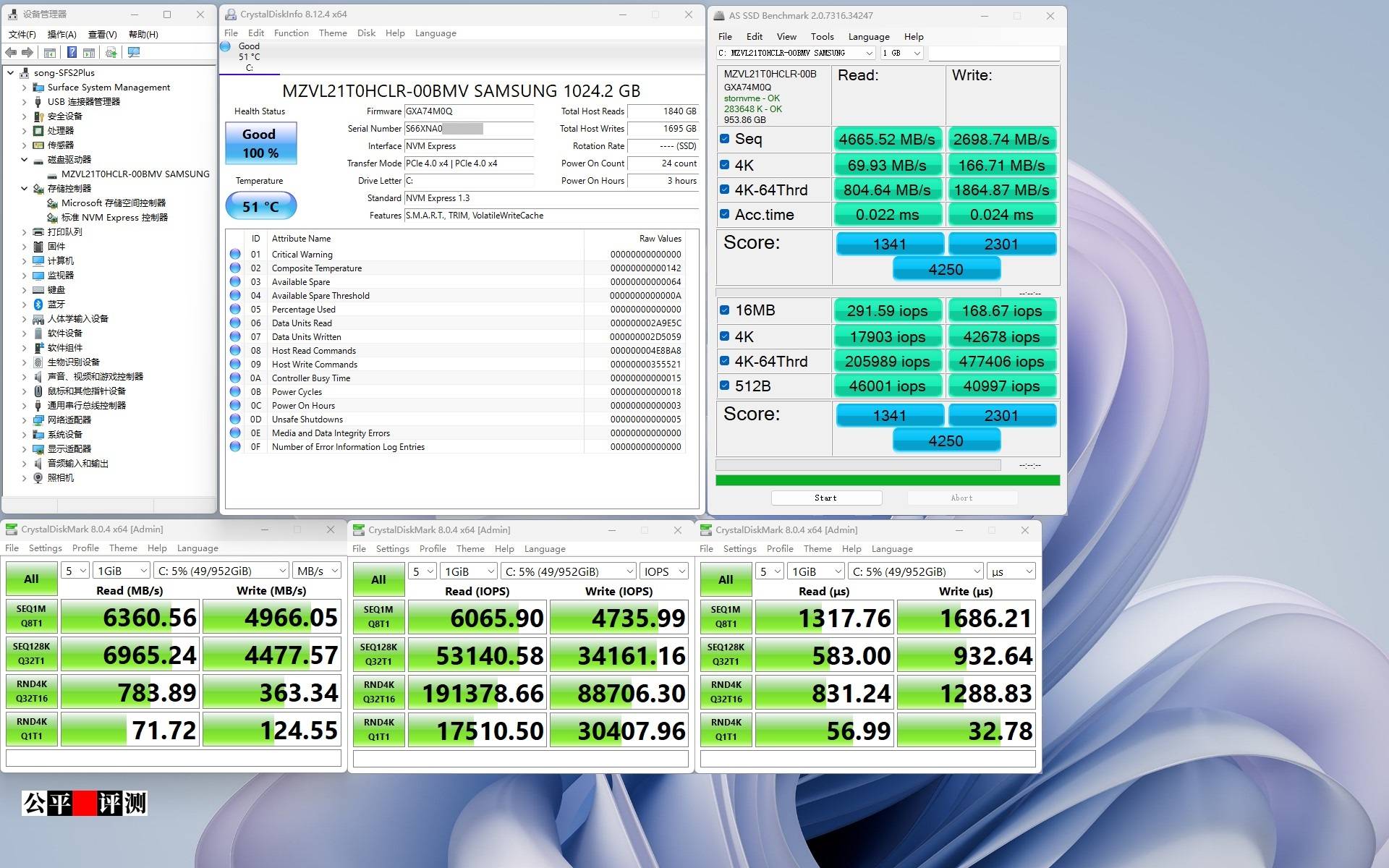Disable the 512B test checkbox

tap(724, 386)
